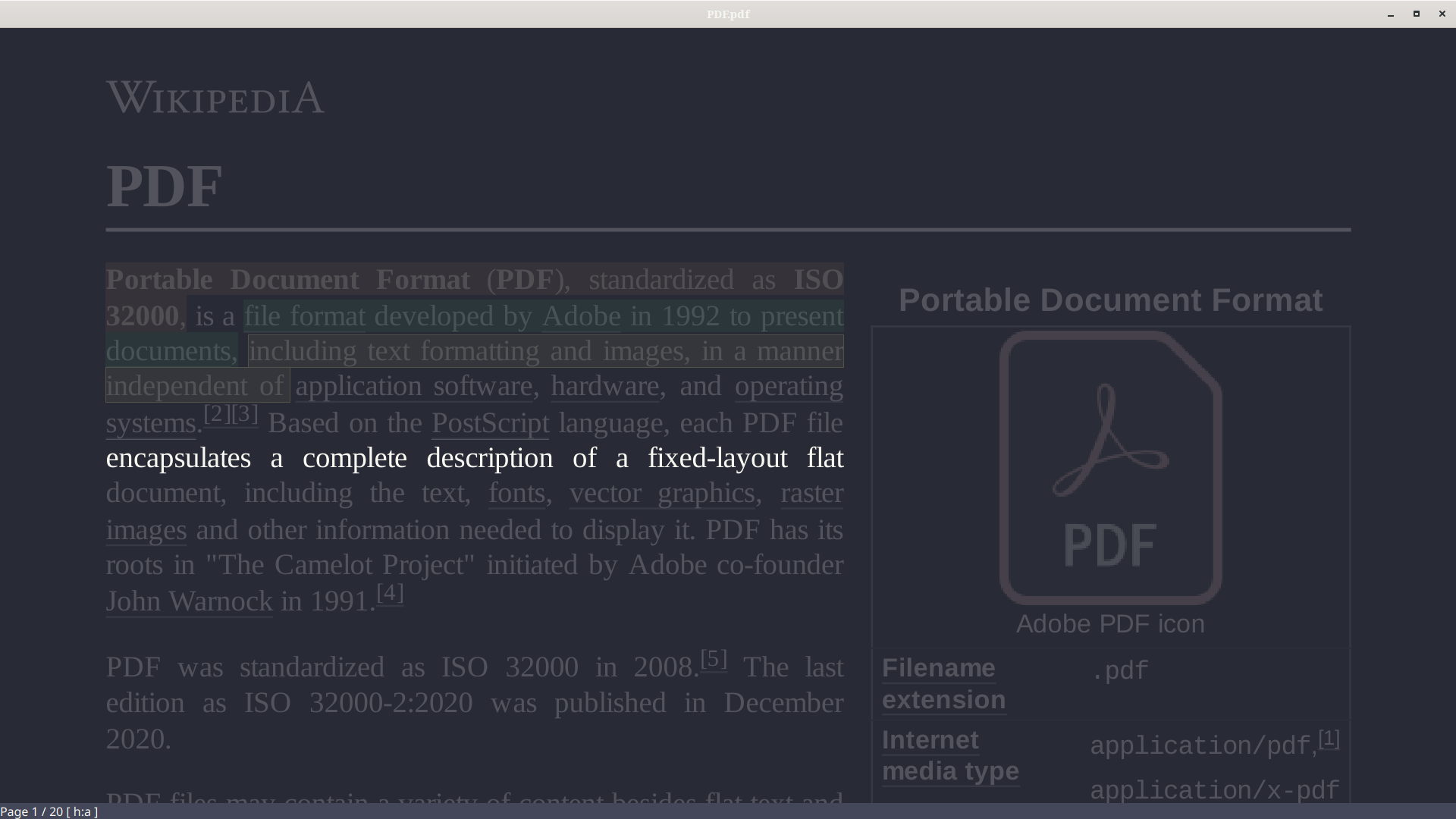Open the 'Internet media type' infobox link

click(x=951, y=755)
